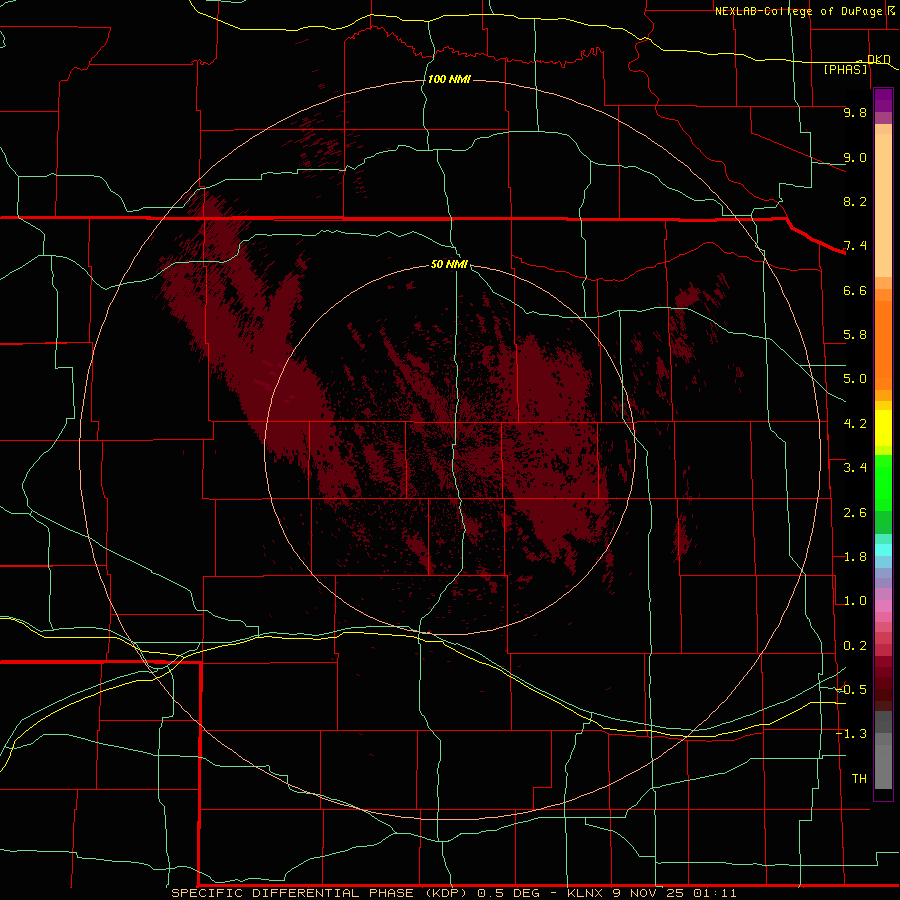Click the 2.6 value on the scale
Image resolution: width=900 pixels, height=900 pixels.
(855, 513)
